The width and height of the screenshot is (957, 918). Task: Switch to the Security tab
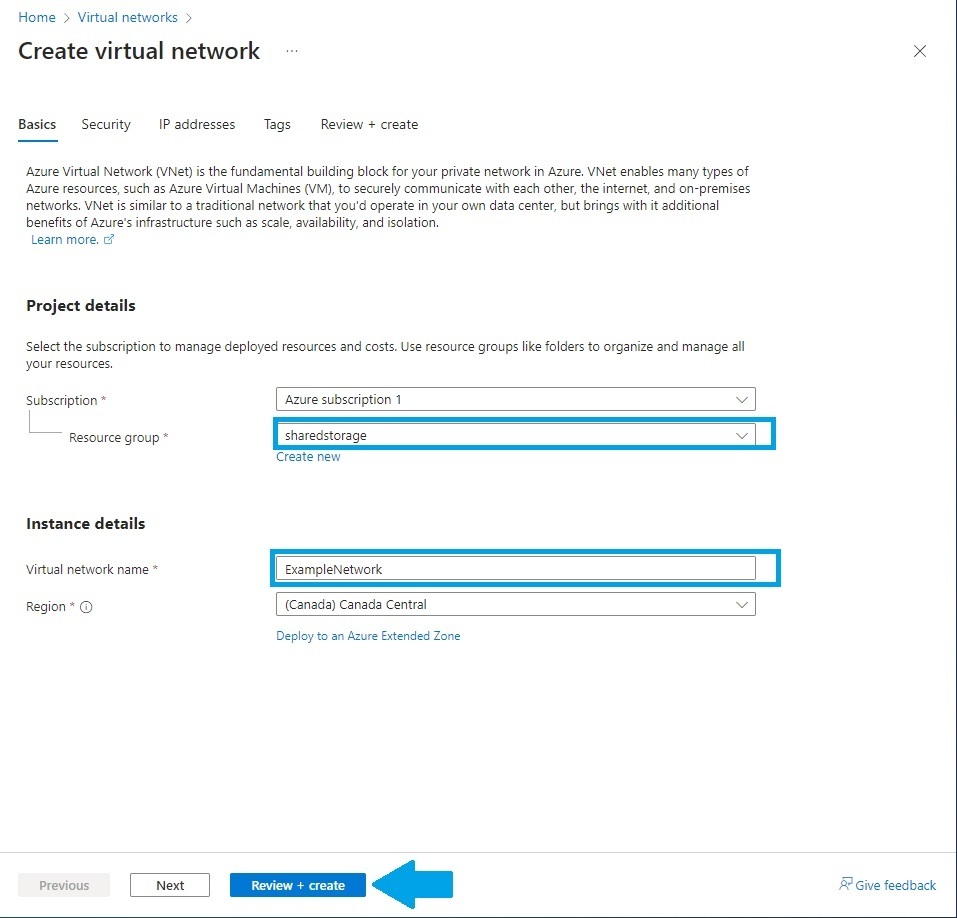point(105,124)
